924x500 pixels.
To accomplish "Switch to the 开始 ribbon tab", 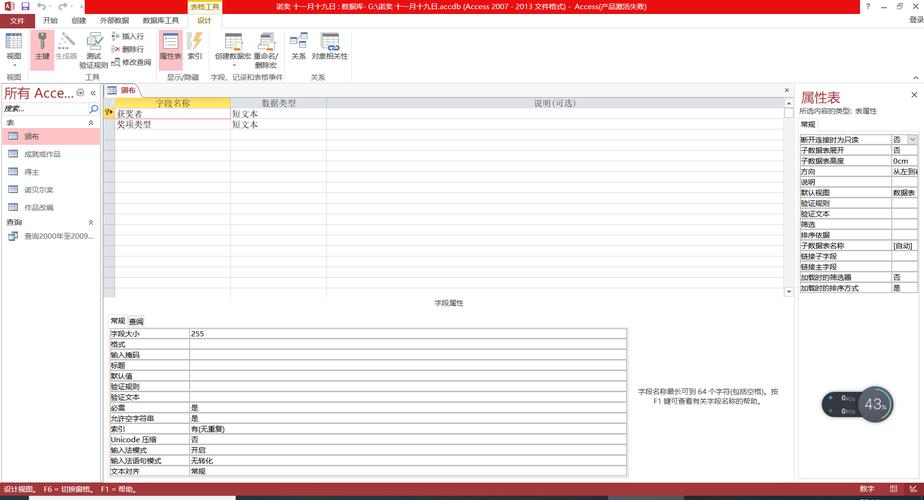I will tap(50, 21).
